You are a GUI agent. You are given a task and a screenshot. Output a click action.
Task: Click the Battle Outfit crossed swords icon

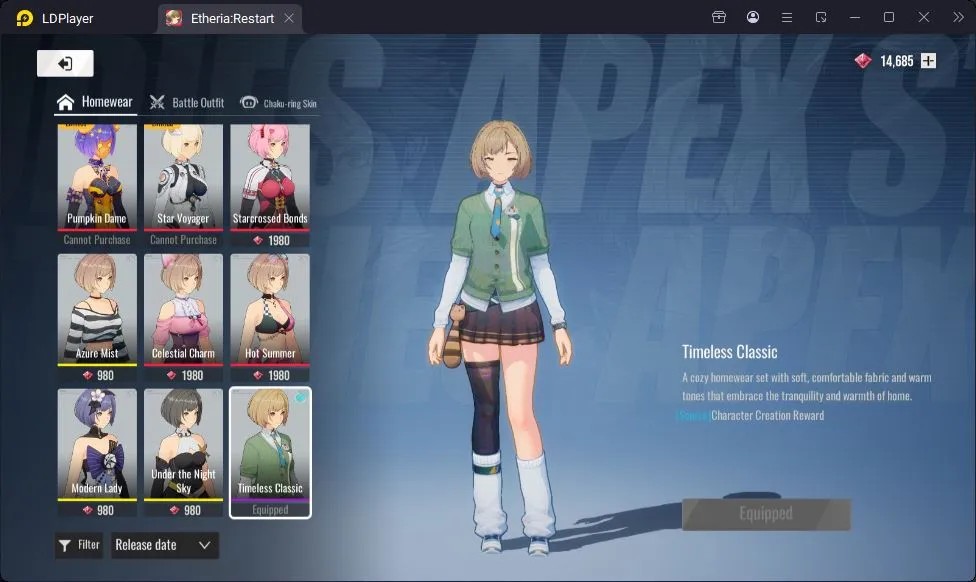[157, 103]
